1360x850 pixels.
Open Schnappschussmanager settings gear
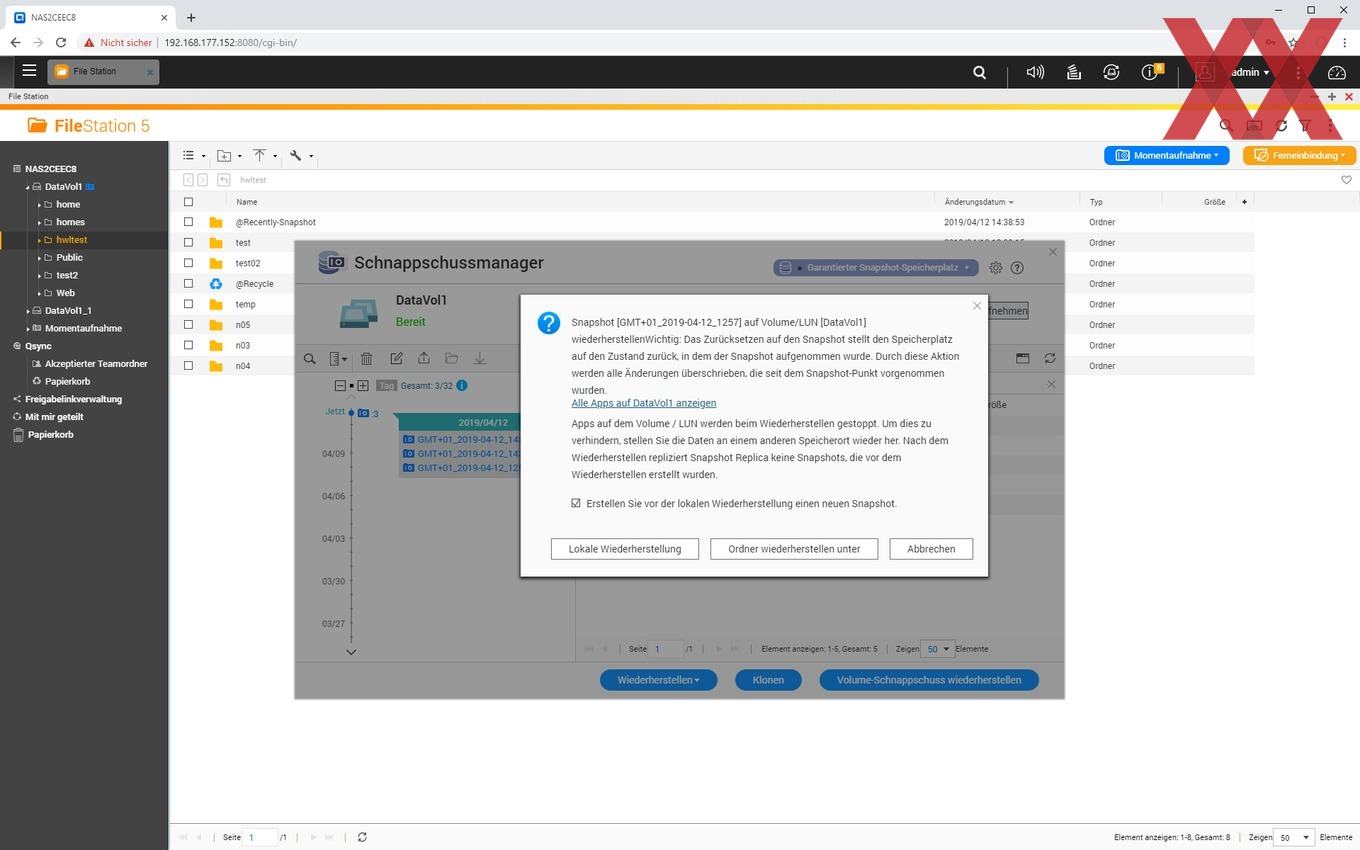(x=995, y=268)
